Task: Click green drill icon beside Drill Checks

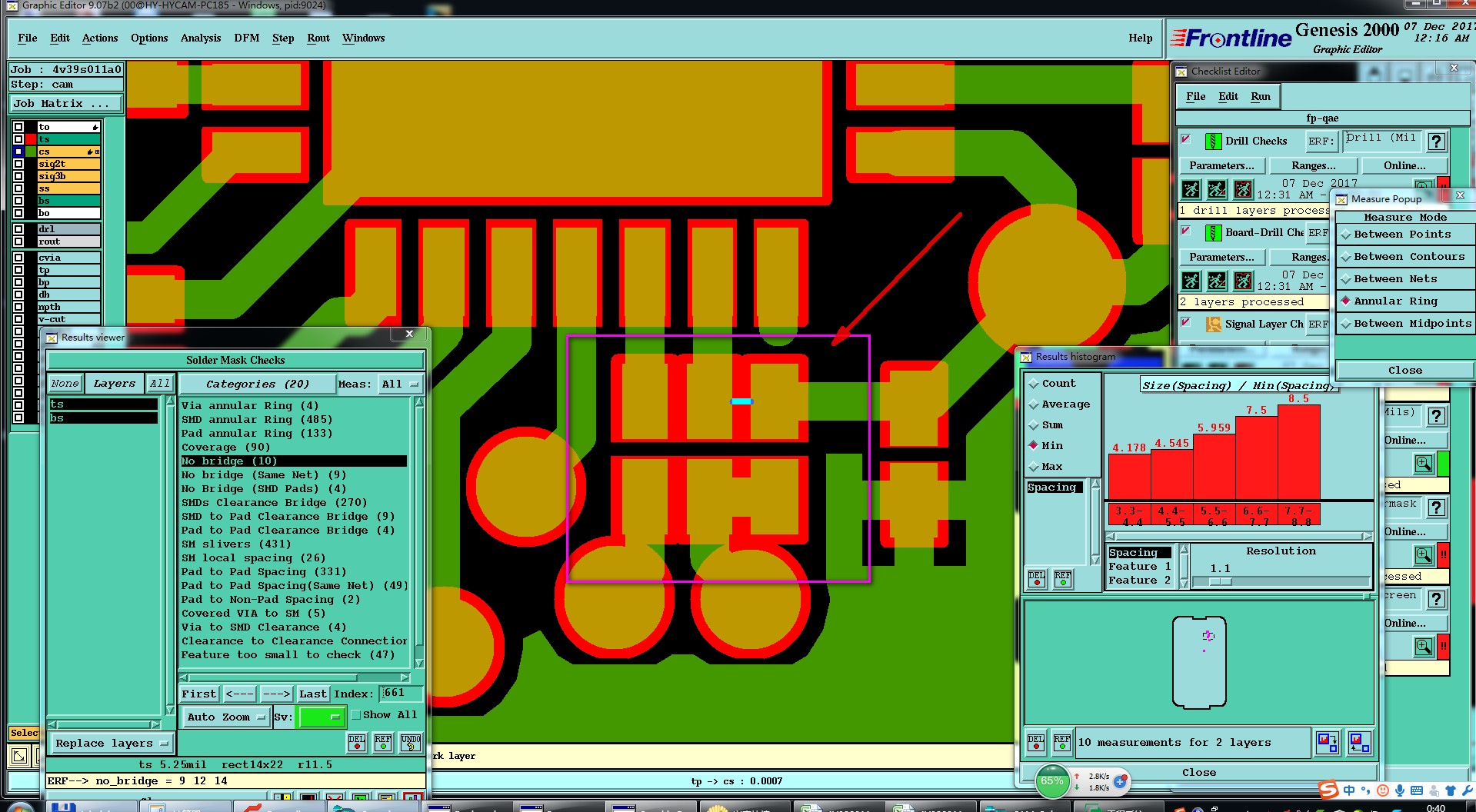Action: (x=1213, y=141)
